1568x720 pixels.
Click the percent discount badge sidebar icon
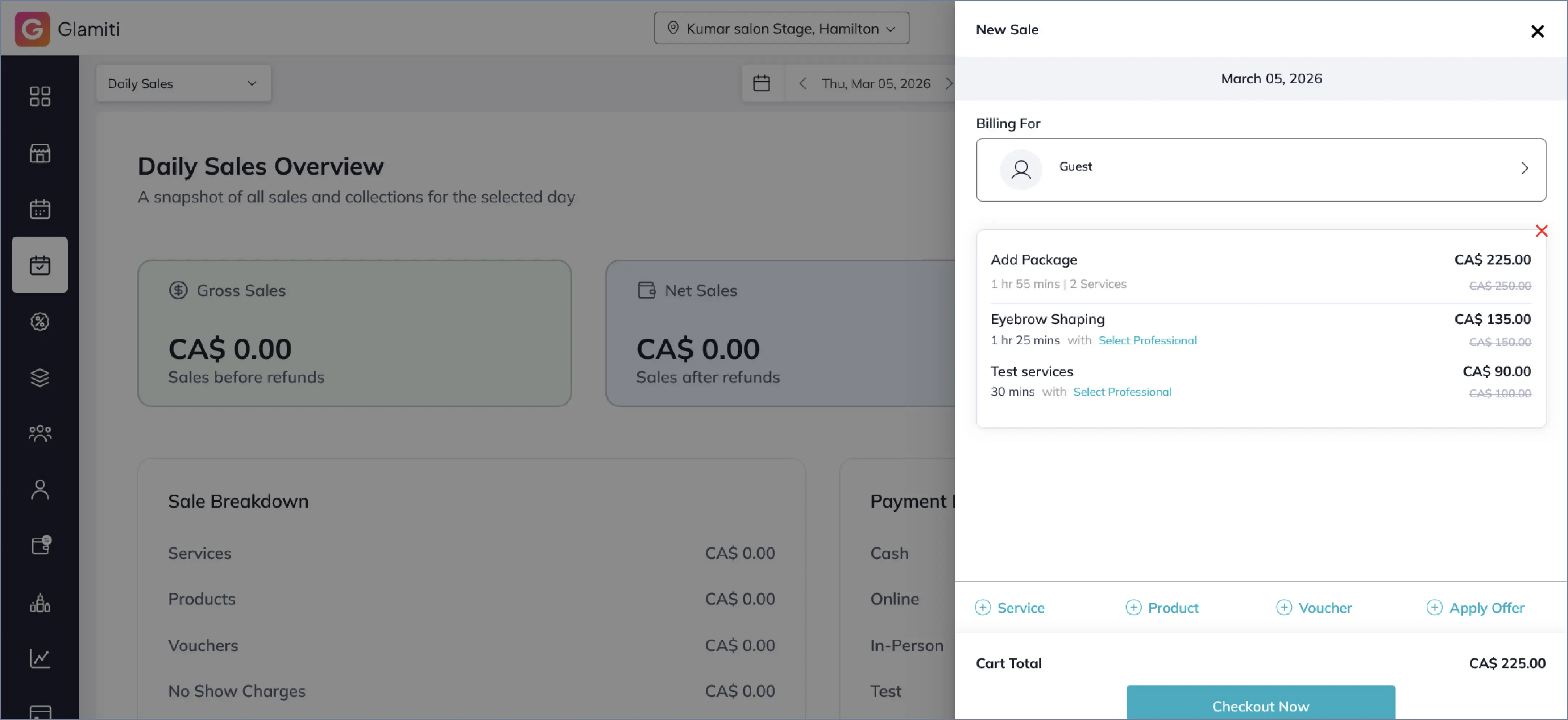coord(40,321)
